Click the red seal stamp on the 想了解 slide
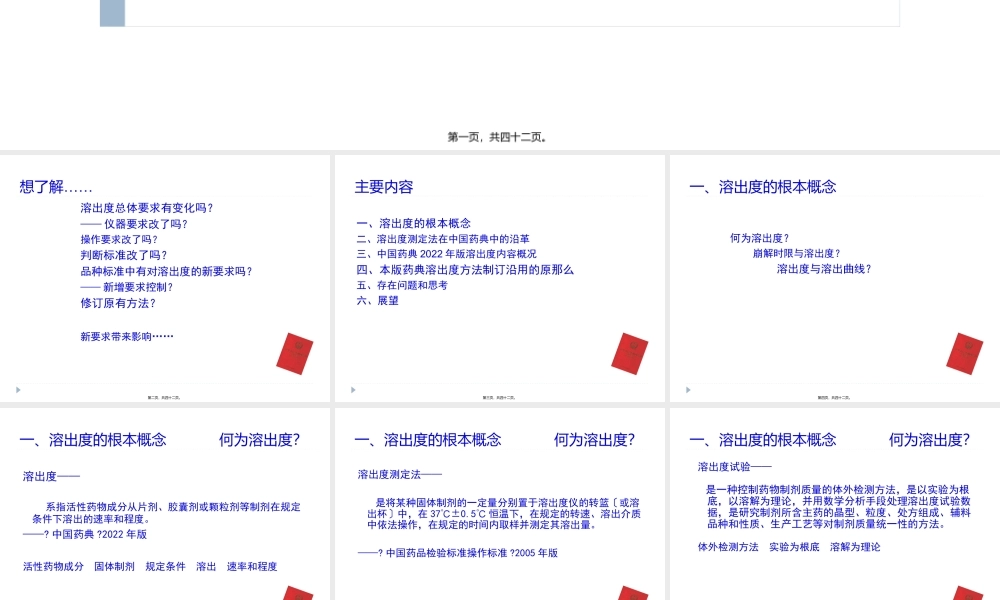 point(295,354)
